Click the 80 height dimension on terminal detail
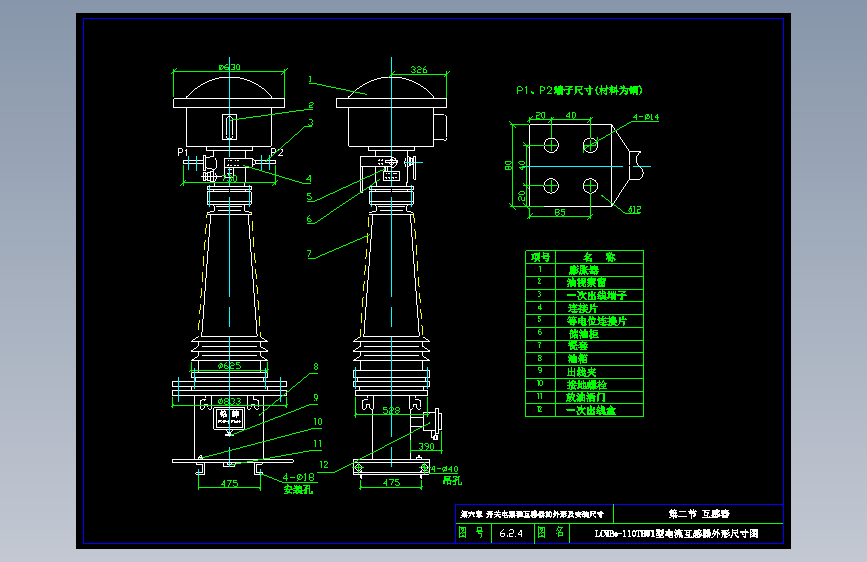 [x=508, y=165]
